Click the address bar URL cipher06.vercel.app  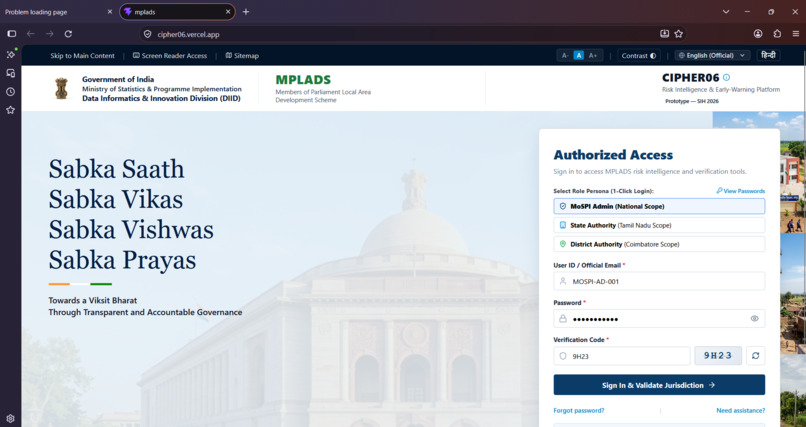[188, 34]
